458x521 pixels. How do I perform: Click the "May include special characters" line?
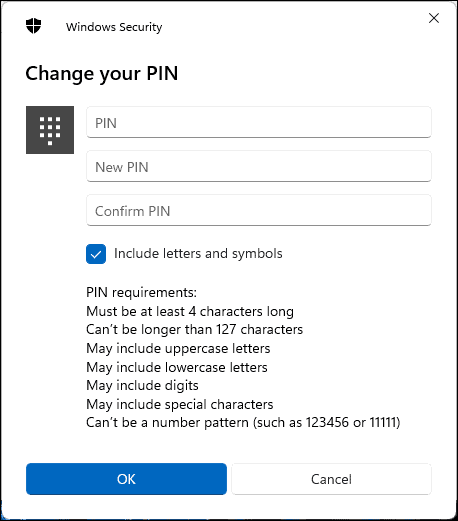180,404
